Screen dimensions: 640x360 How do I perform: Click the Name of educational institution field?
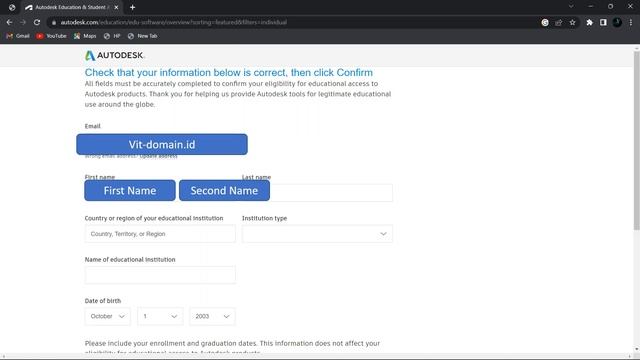point(160,275)
